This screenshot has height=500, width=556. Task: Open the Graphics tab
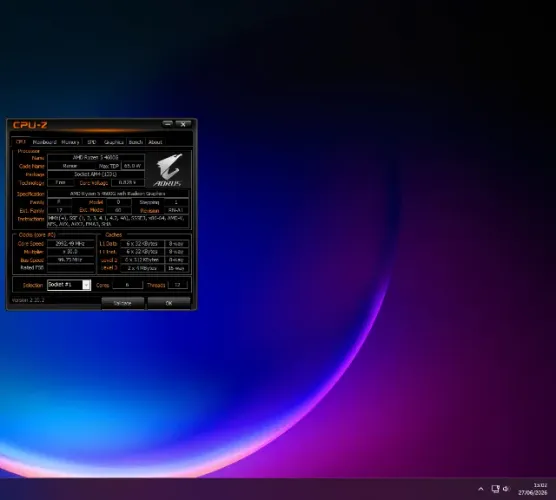coord(113,142)
